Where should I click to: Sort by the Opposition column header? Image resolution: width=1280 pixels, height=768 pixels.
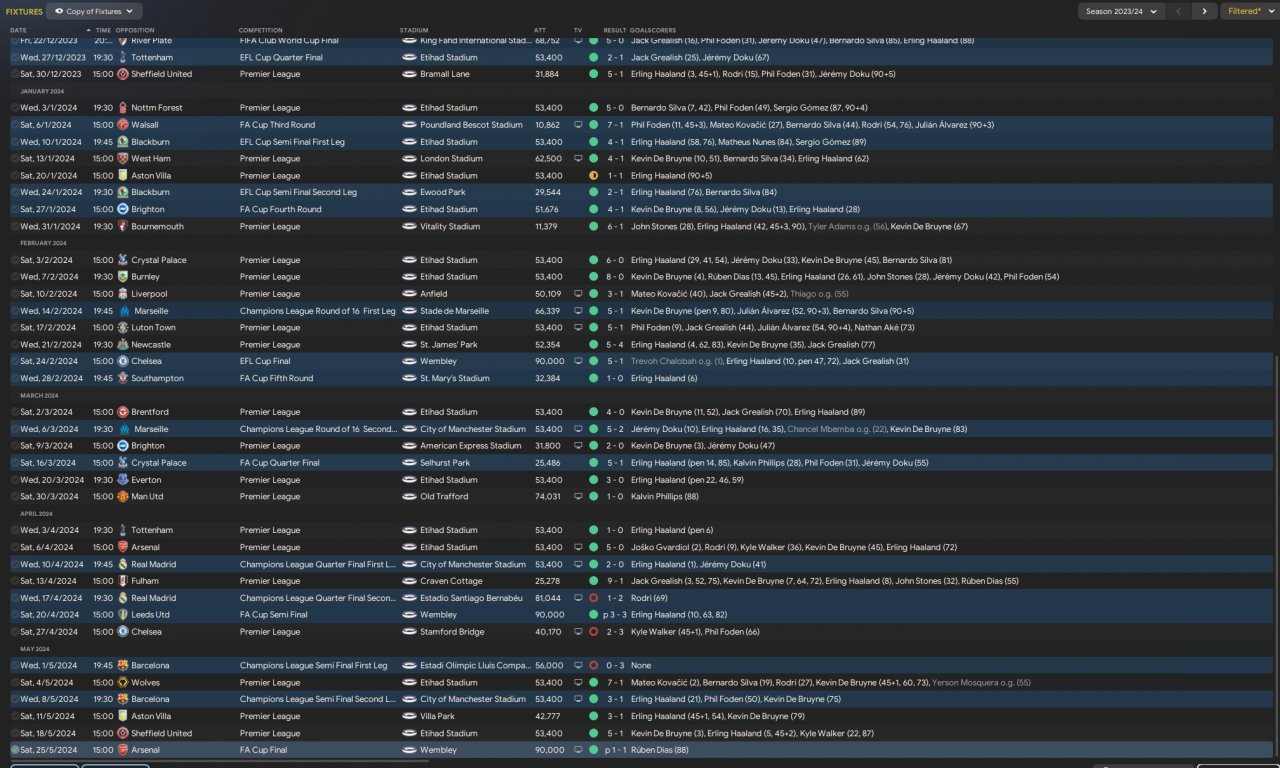pos(135,30)
